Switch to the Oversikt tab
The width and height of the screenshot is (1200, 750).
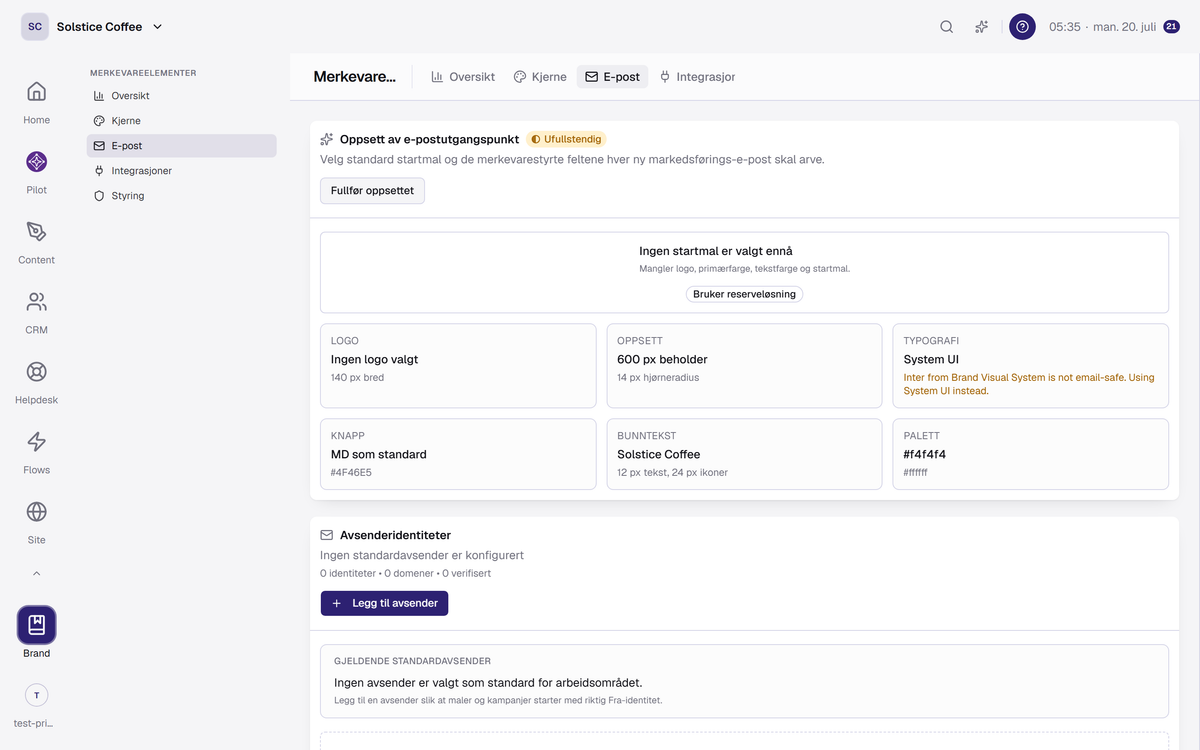click(463, 77)
